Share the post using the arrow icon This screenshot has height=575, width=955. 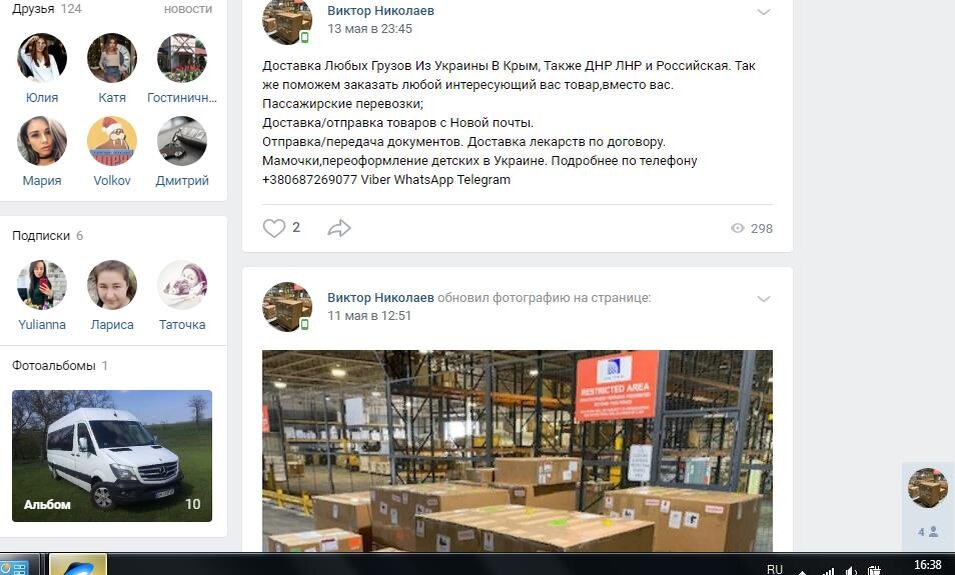(339, 228)
